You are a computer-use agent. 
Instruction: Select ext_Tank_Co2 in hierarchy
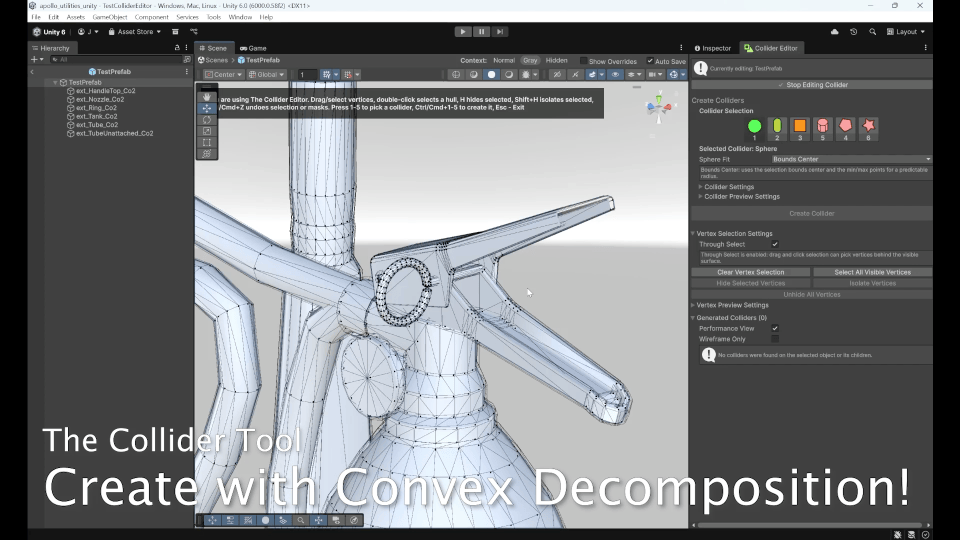tap(97, 116)
